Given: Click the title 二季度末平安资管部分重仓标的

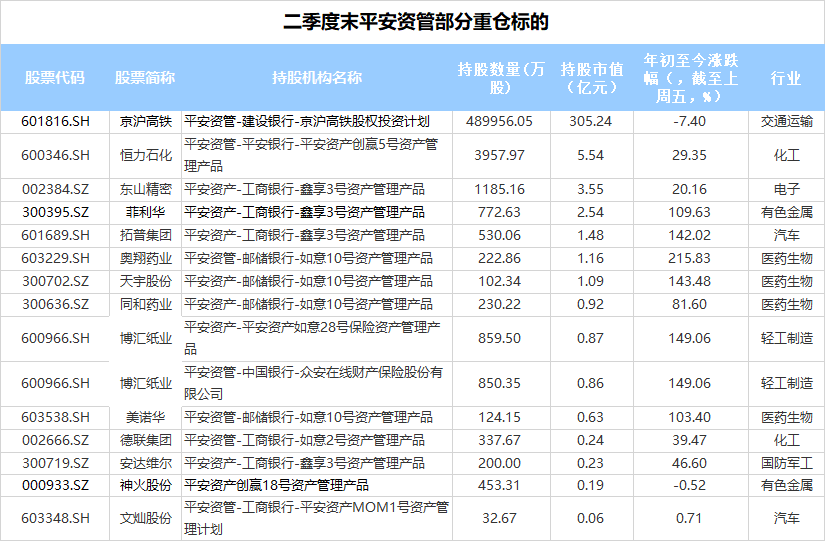Looking at the screenshot, I should [416, 22].
